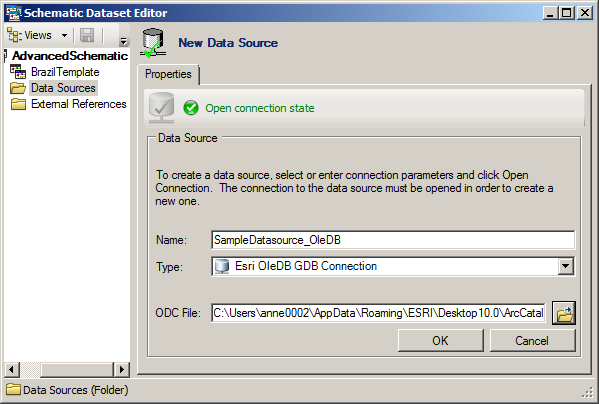Click the green check status icon

(191, 108)
